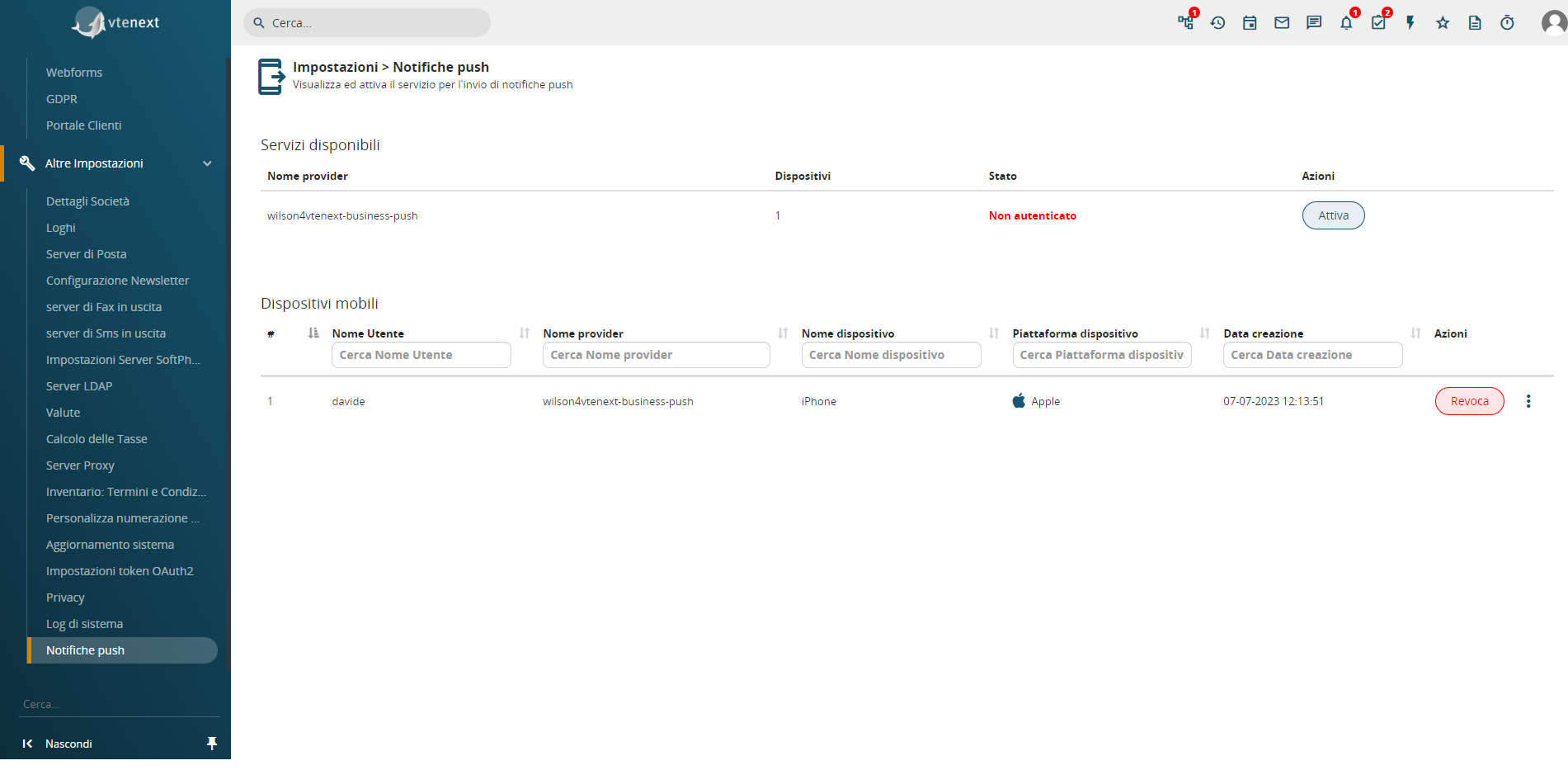Click Cerca Piattaforma dispositivo filter field

(1102, 355)
